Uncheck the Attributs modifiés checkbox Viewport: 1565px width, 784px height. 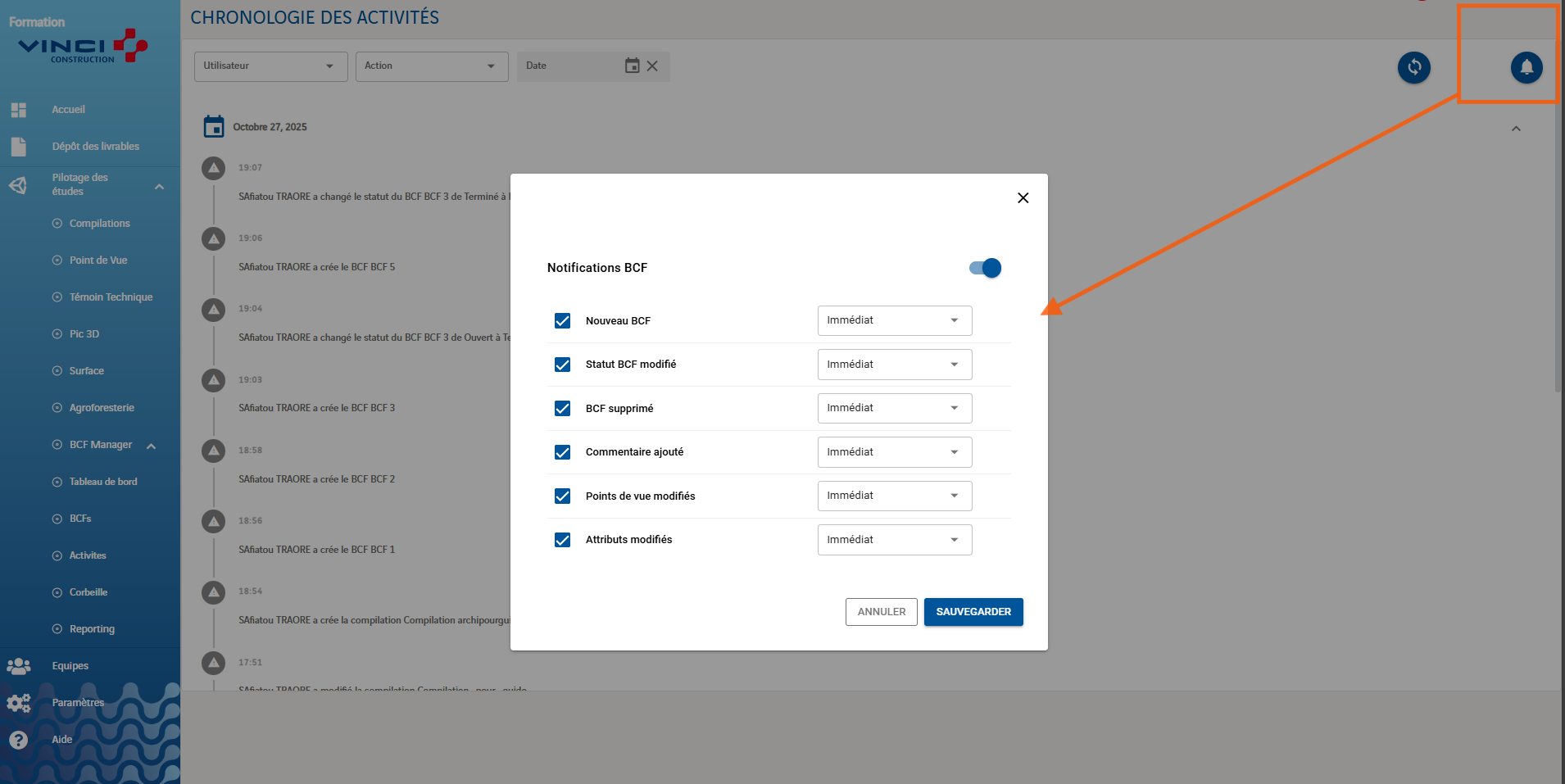coord(562,540)
